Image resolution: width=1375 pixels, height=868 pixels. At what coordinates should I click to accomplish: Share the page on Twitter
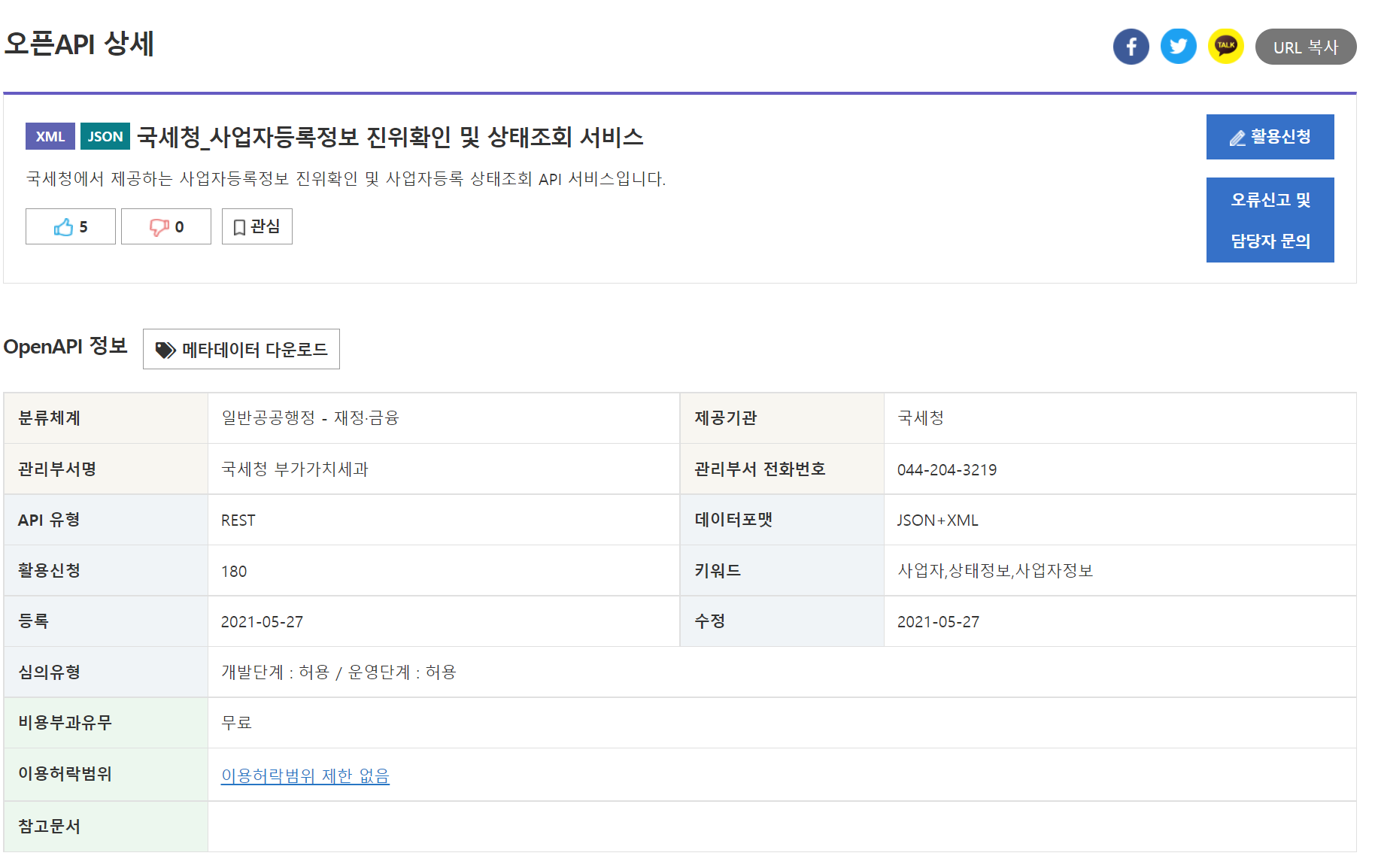point(1178,47)
